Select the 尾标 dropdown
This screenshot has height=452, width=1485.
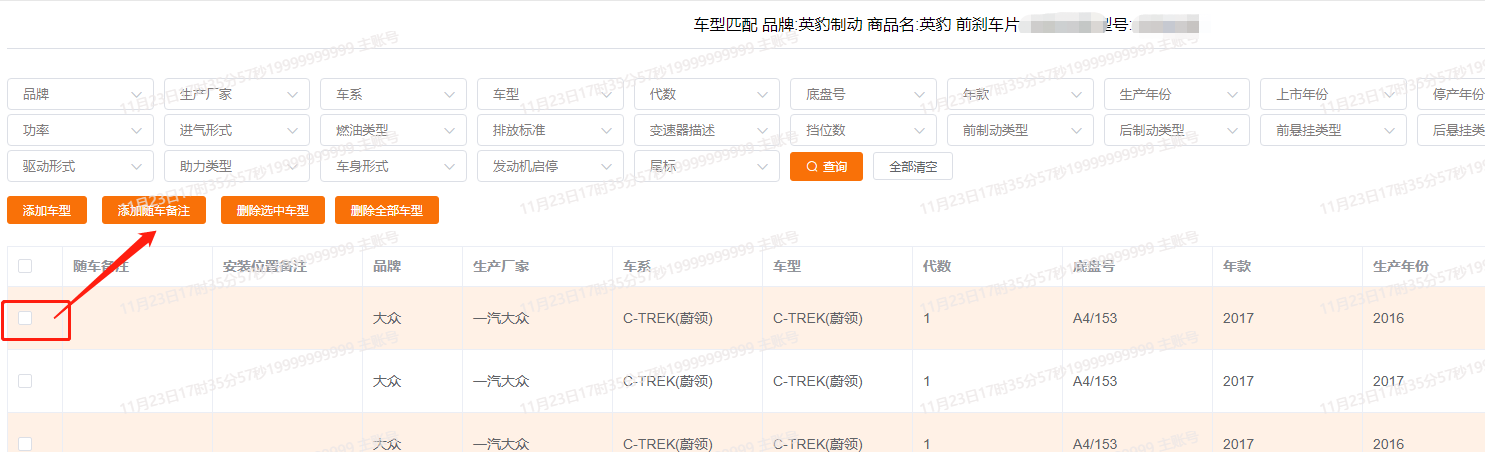(x=707, y=166)
